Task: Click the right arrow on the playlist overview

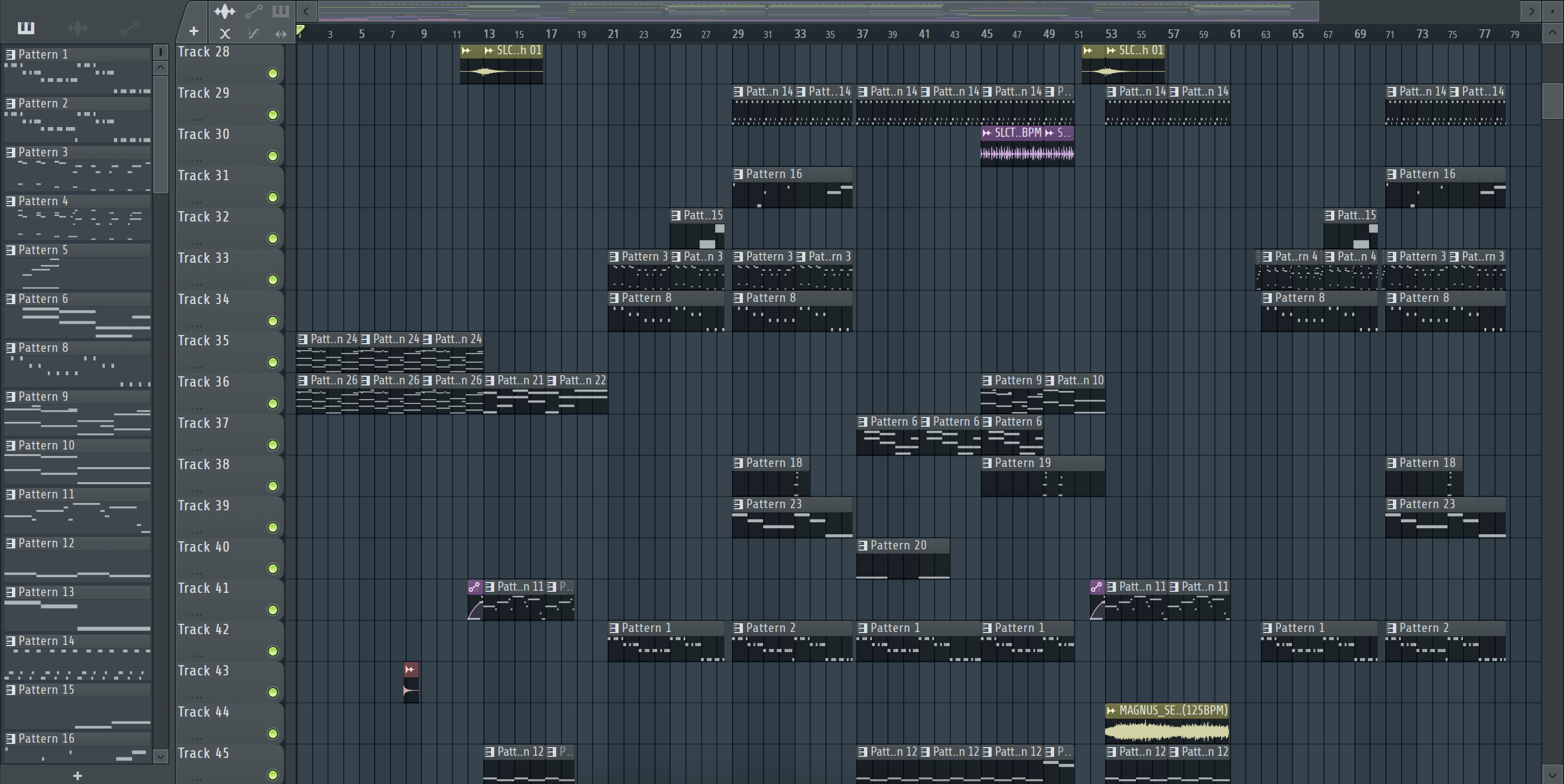Action: click(1531, 11)
